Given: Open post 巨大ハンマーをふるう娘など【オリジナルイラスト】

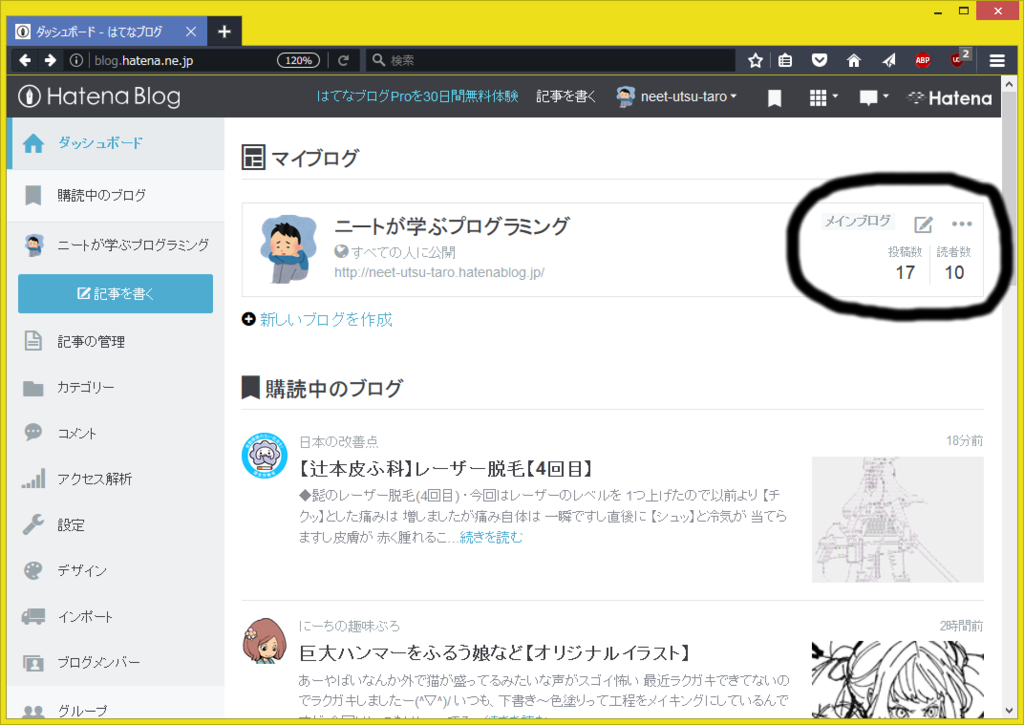Looking at the screenshot, I should 495,653.
